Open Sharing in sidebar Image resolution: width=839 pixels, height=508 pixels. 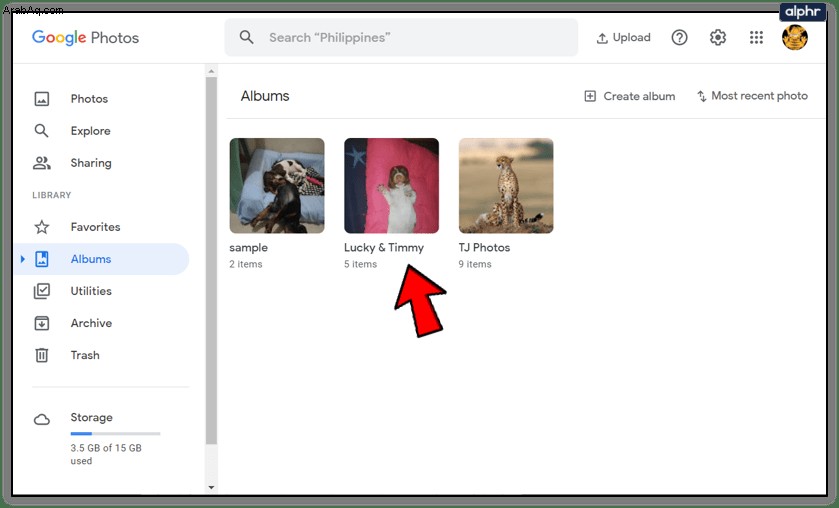91,163
